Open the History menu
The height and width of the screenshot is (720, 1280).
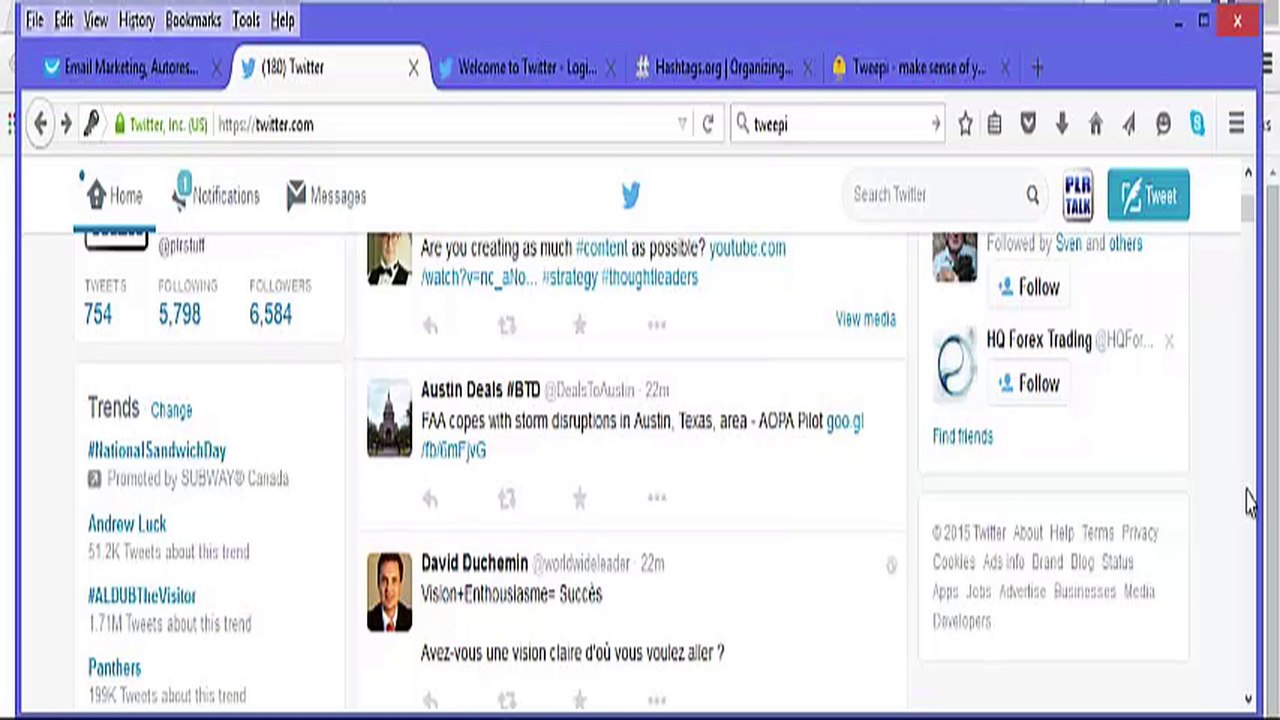[x=136, y=20]
